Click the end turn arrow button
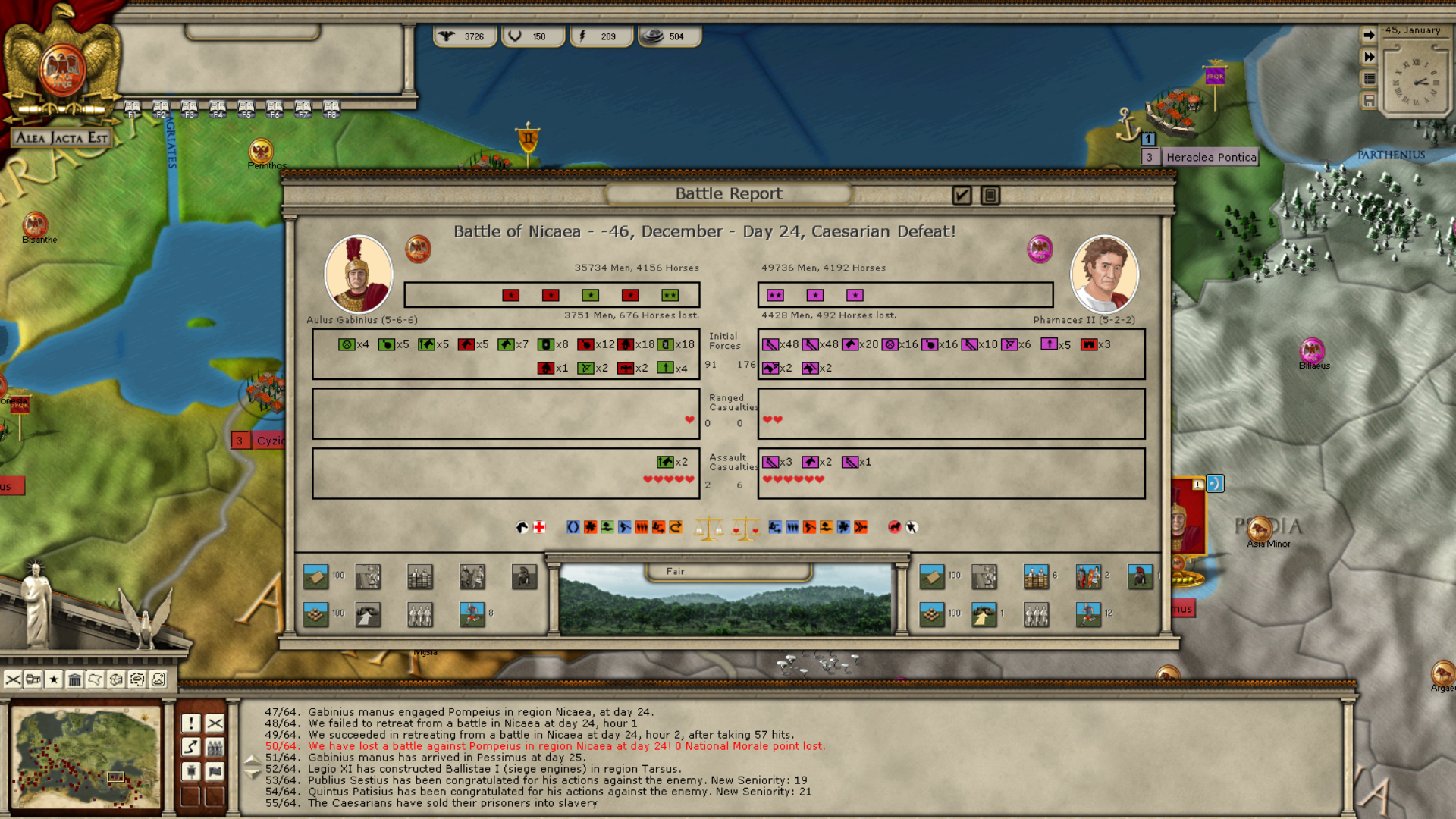Screen dimensions: 1456x819 [x=1368, y=35]
